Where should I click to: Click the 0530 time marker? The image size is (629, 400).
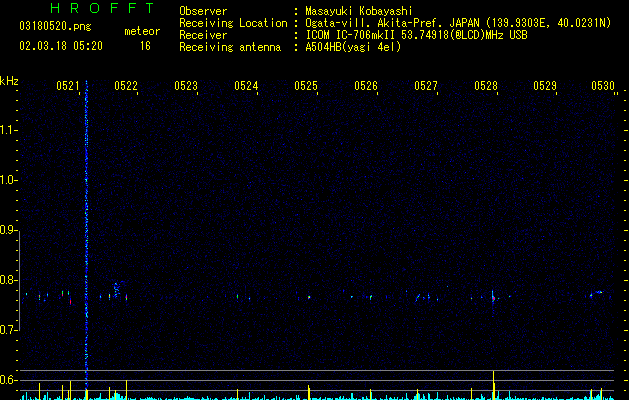[603, 85]
